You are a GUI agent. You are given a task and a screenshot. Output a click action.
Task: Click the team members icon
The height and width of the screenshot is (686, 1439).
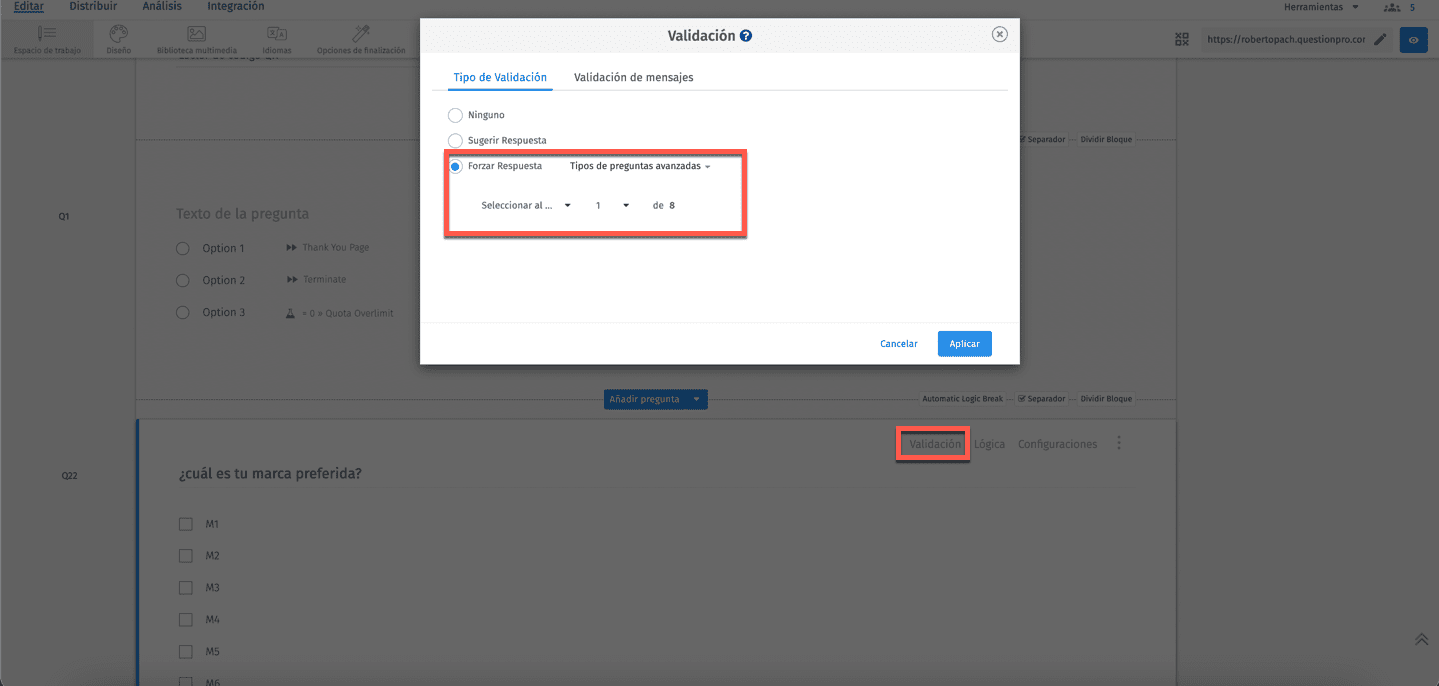[1392, 7]
